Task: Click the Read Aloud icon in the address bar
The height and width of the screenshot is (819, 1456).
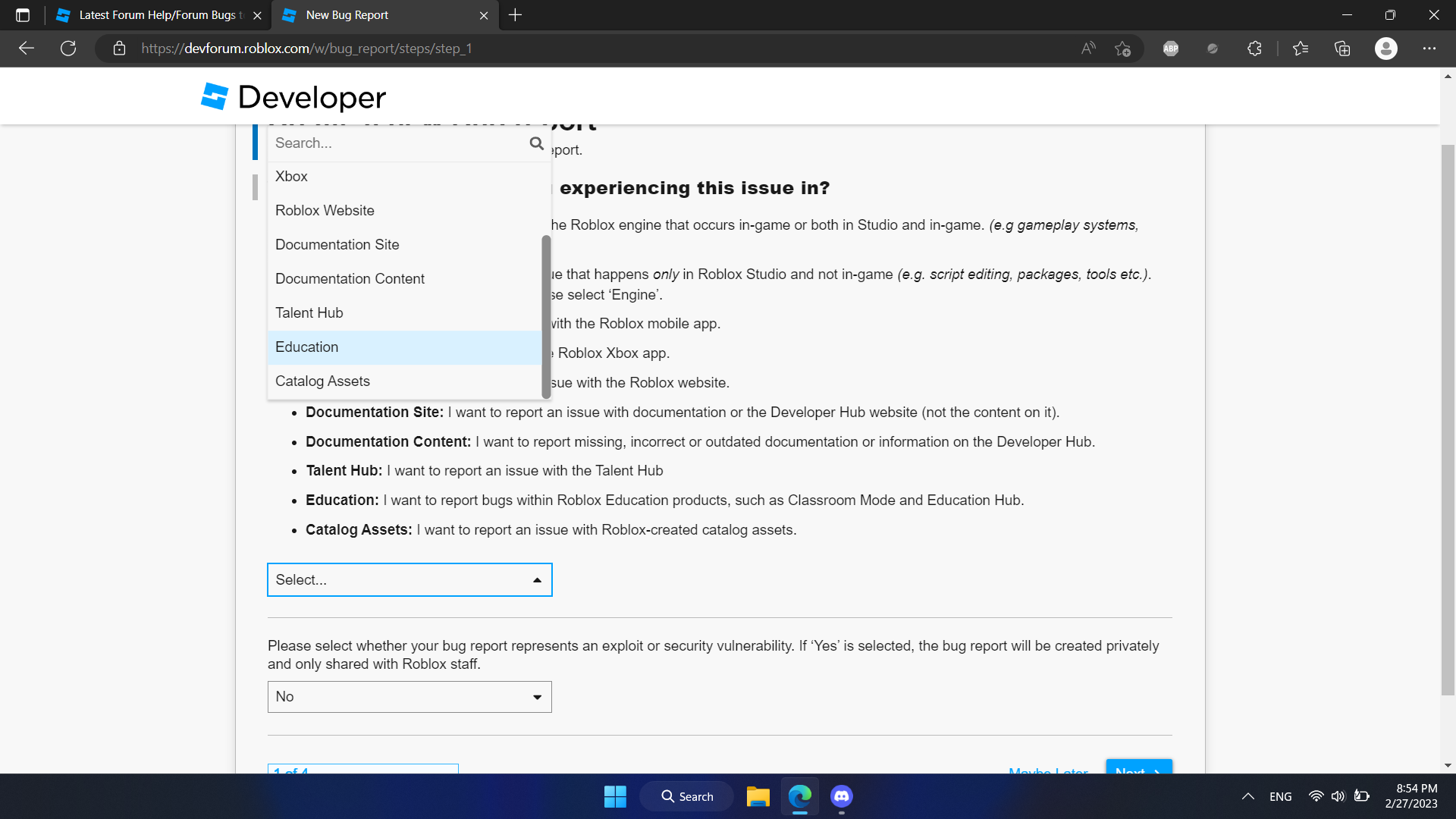Action: pos(1088,48)
